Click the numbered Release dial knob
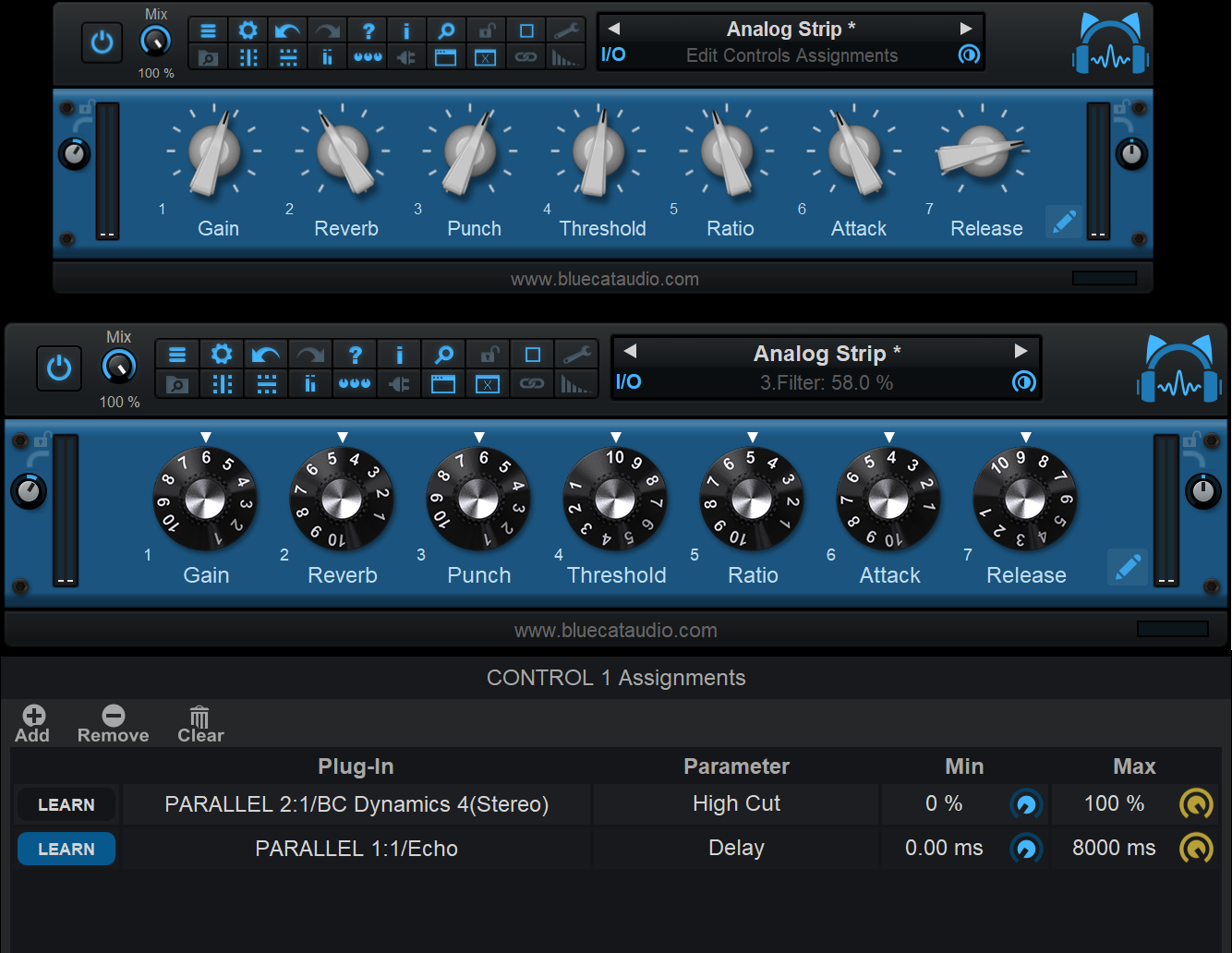Image resolution: width=1232 pixels, height=953 pixels. tap(1025, 500)
